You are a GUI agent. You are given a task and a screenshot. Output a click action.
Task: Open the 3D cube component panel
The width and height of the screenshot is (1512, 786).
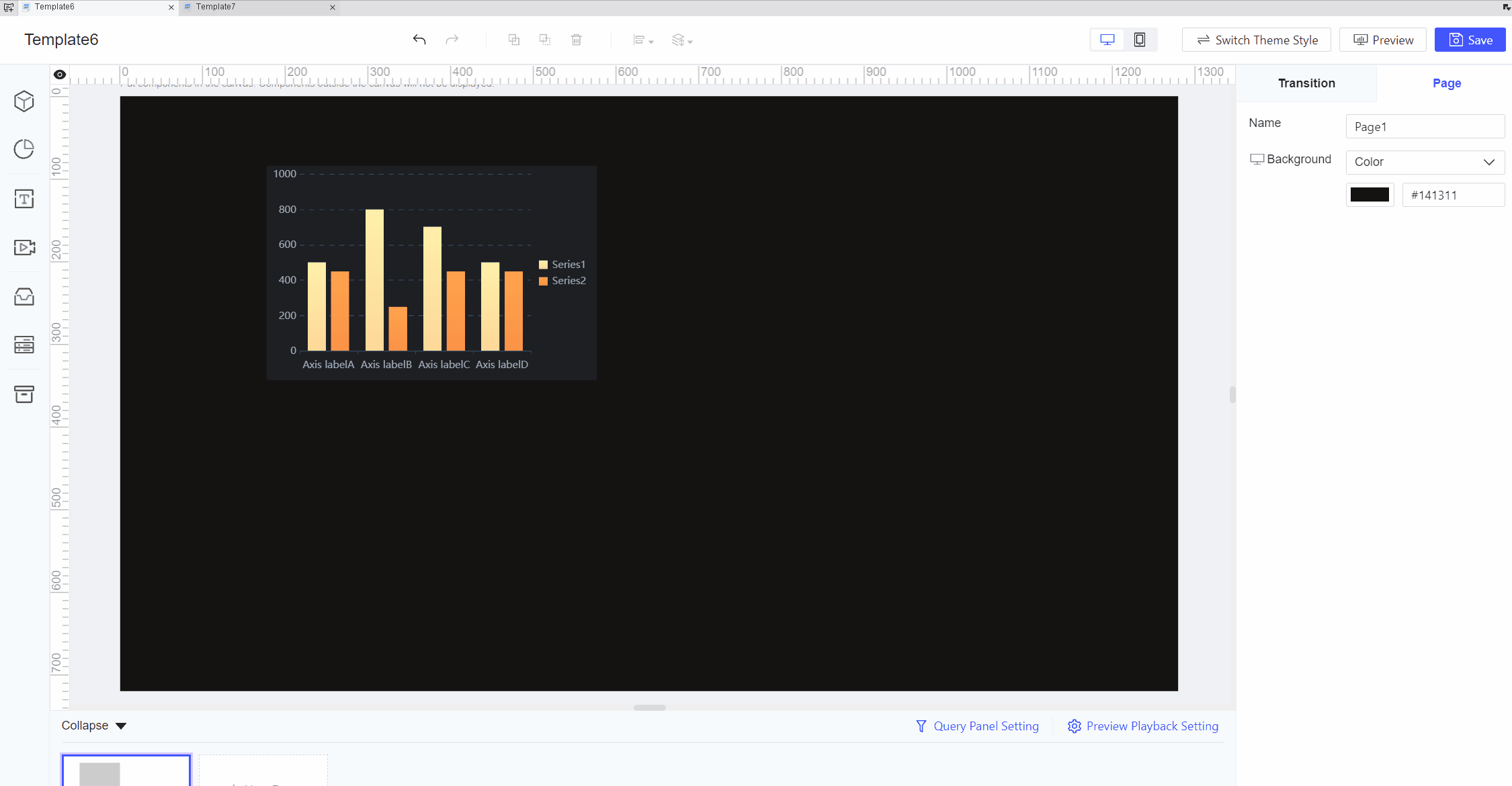[x=24, y=101]
